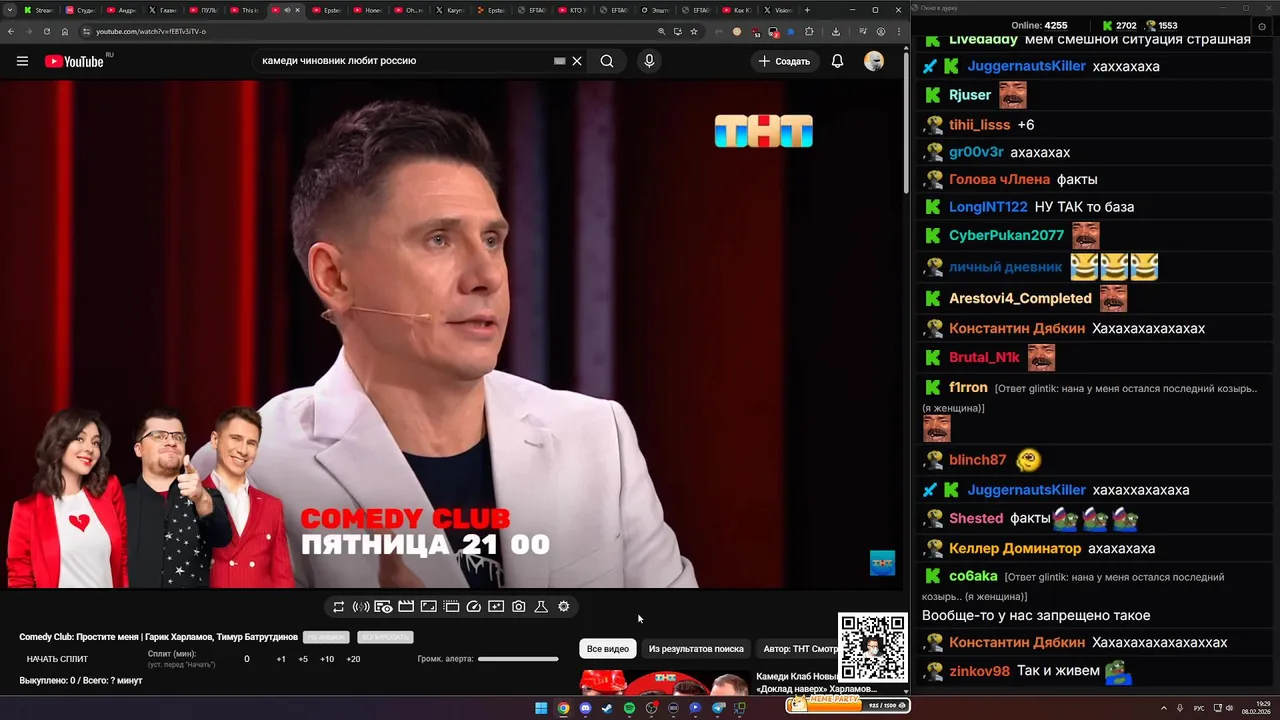Close the active YouTube browser tab
Viewport: 1280px width, 720px height.
pos(297,10)
